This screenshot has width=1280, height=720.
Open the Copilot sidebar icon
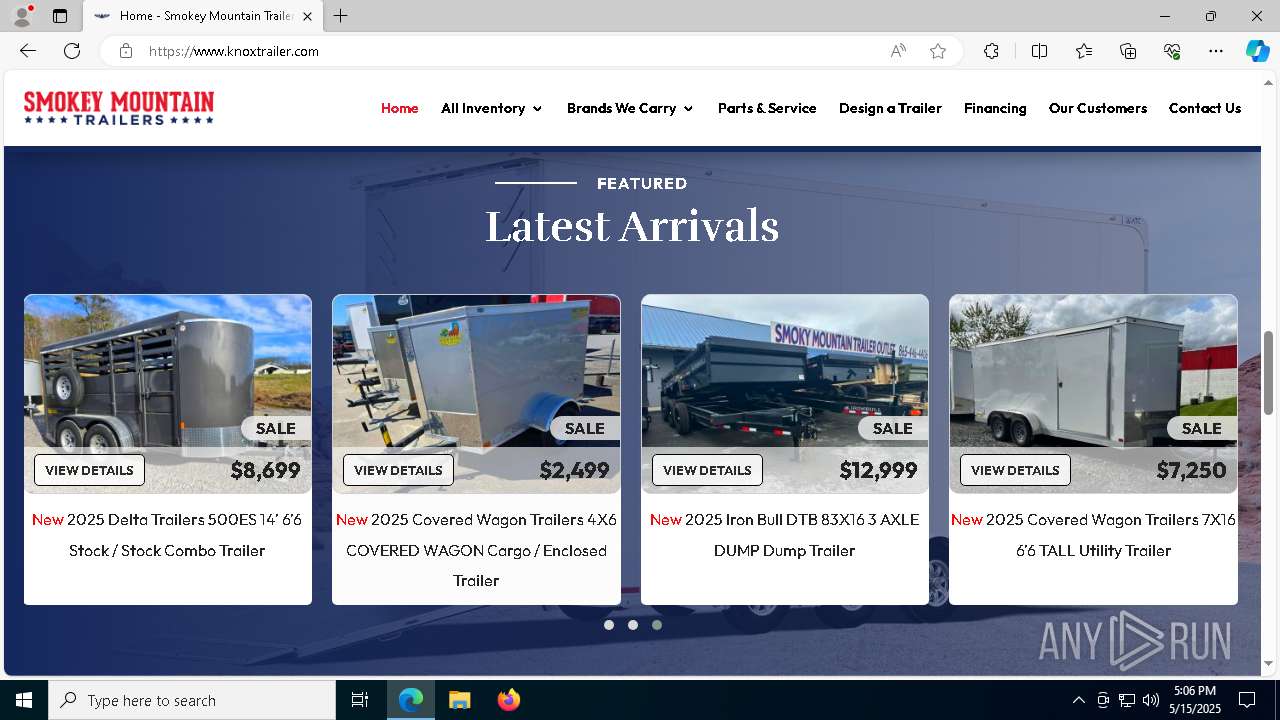pos(1257,51)
